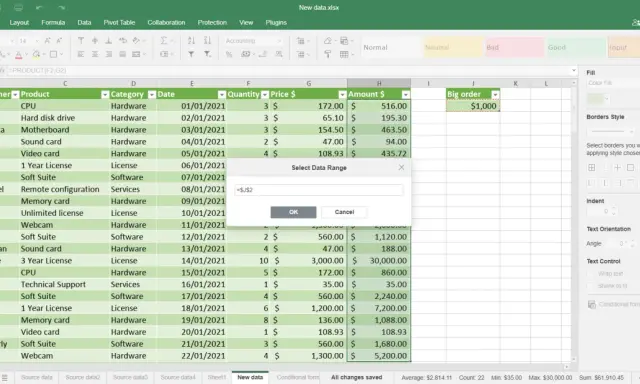Print file icon in title bar
640x384 pixels.
click(x=18, y=7)
